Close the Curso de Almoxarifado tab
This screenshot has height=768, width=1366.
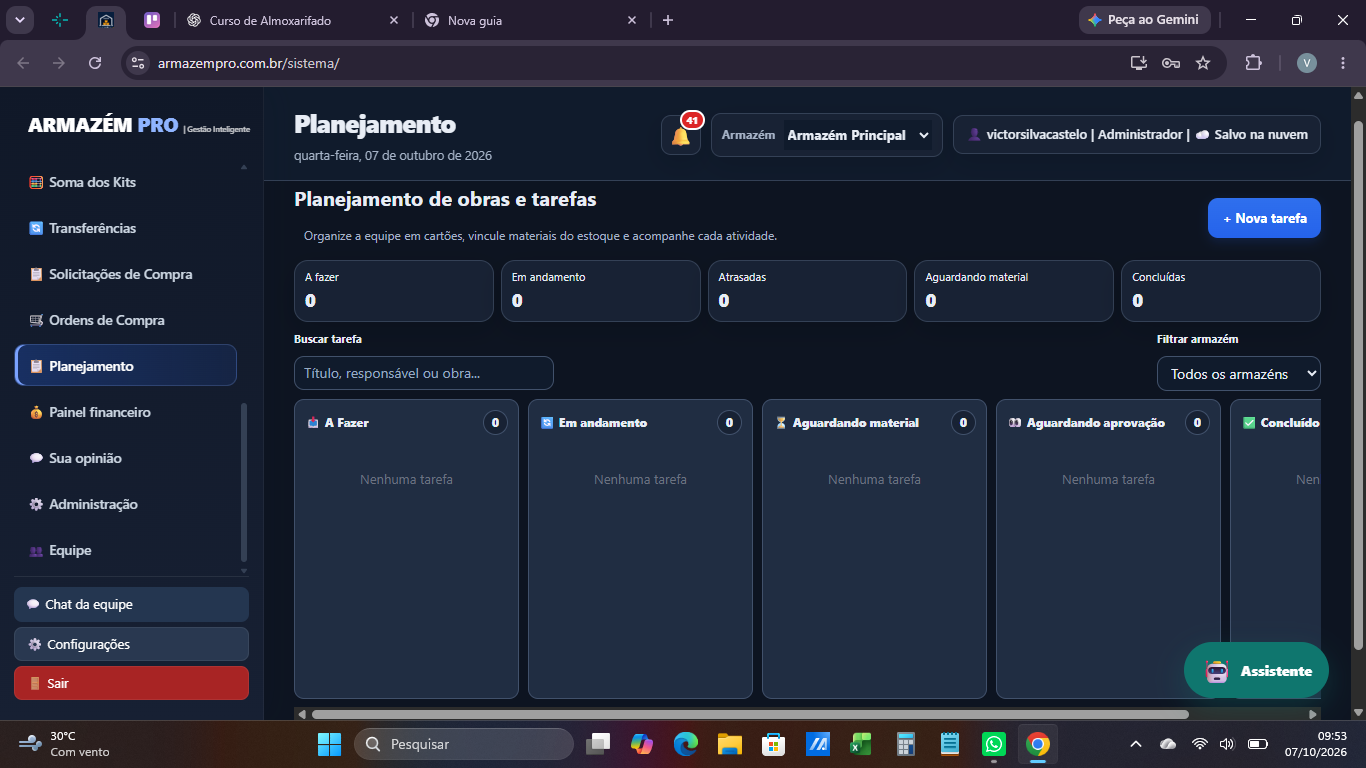[392, 20]
